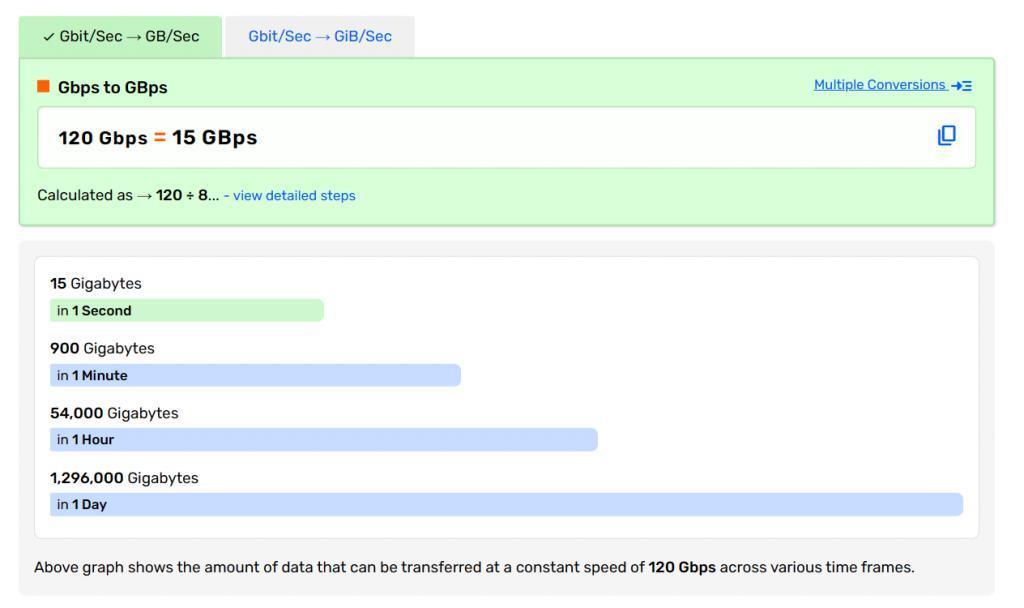
Task: Click the 900 Gigabytes label
Action: (x=102, y=348)
